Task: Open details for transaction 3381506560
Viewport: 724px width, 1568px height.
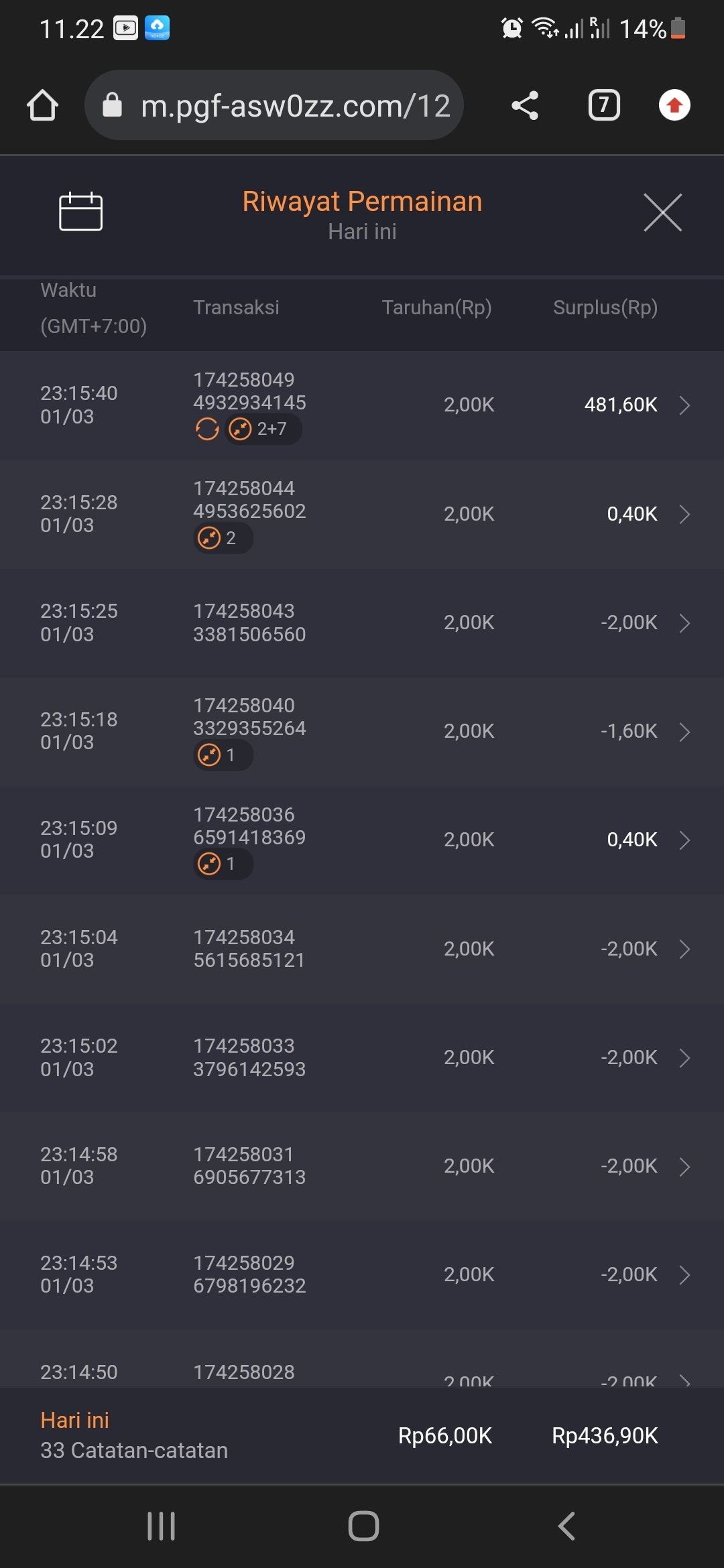Action: 684,623
